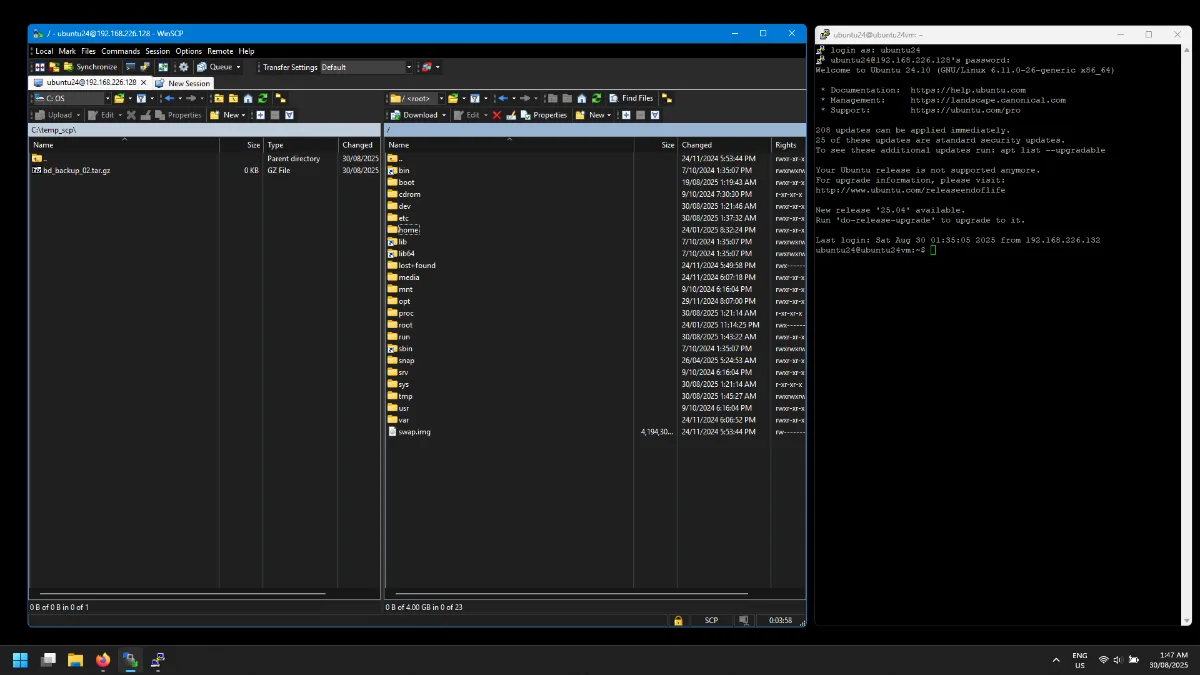Open session in PuTTY icon
Viewport: 1200px width, 675px height.
tap(144, 67)
